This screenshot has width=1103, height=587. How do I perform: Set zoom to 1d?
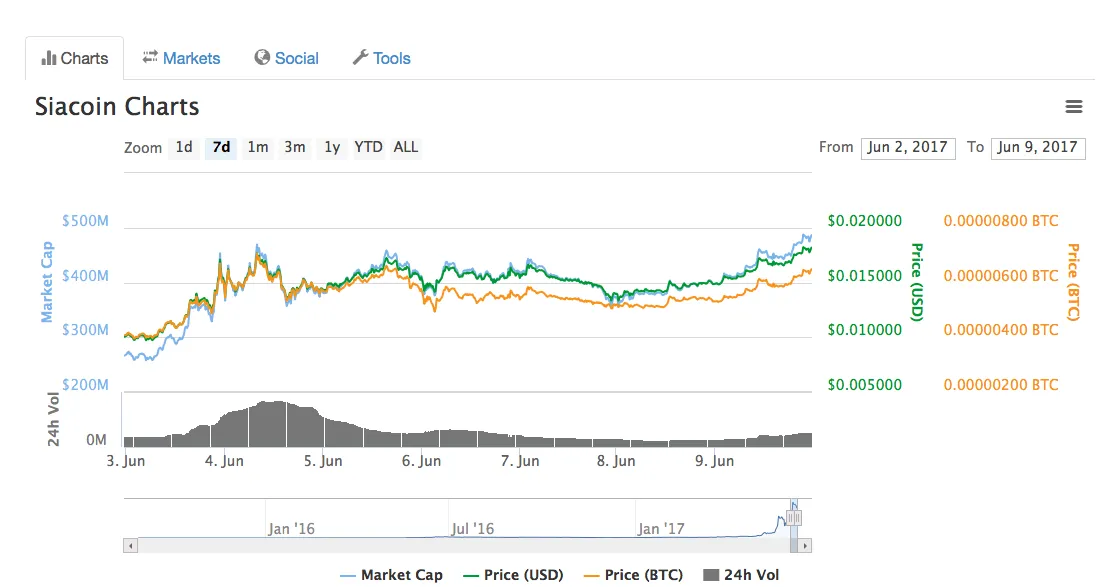pyautogui.click(x=184, y=147)
